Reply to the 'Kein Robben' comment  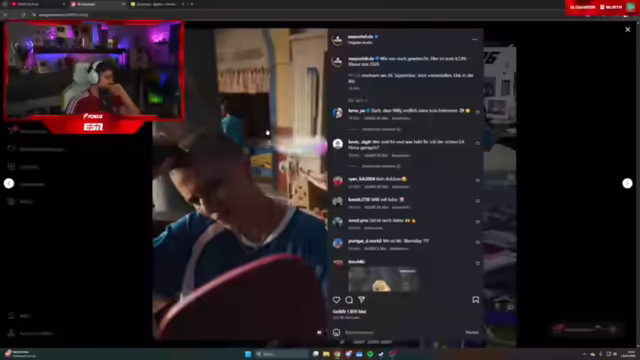pos(401,187)
